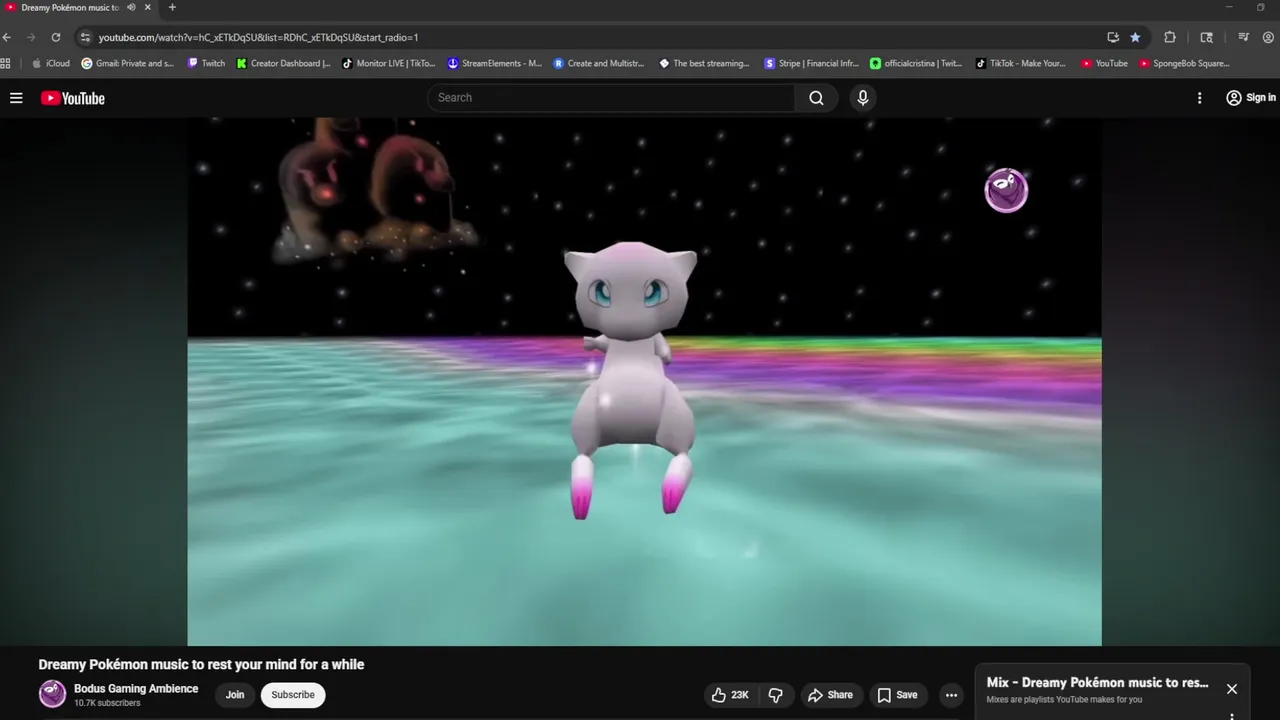Click the Dreamy Pokémon video title text

click(201, 664)
